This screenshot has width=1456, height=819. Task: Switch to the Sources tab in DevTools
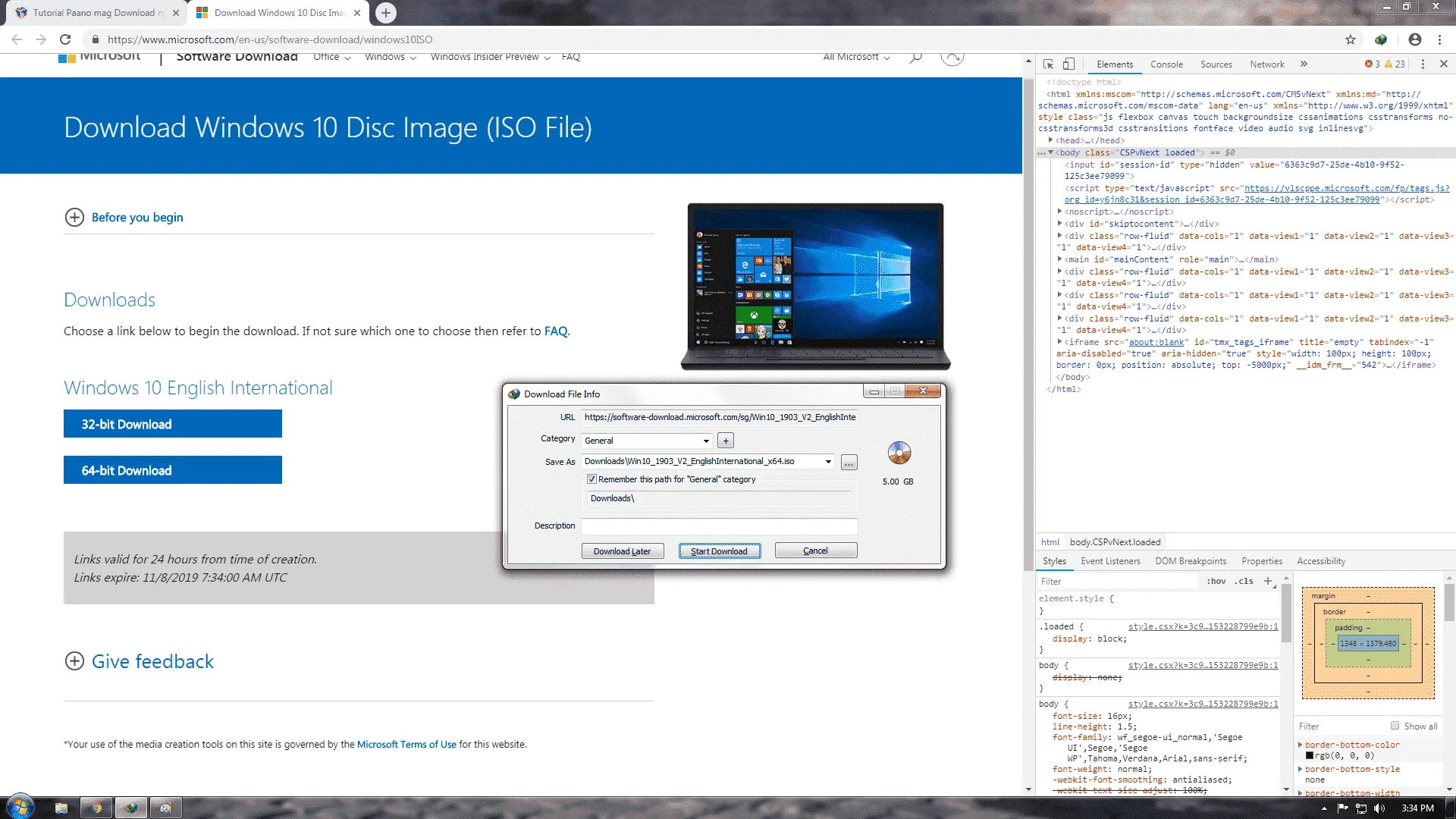(1216, 64)
